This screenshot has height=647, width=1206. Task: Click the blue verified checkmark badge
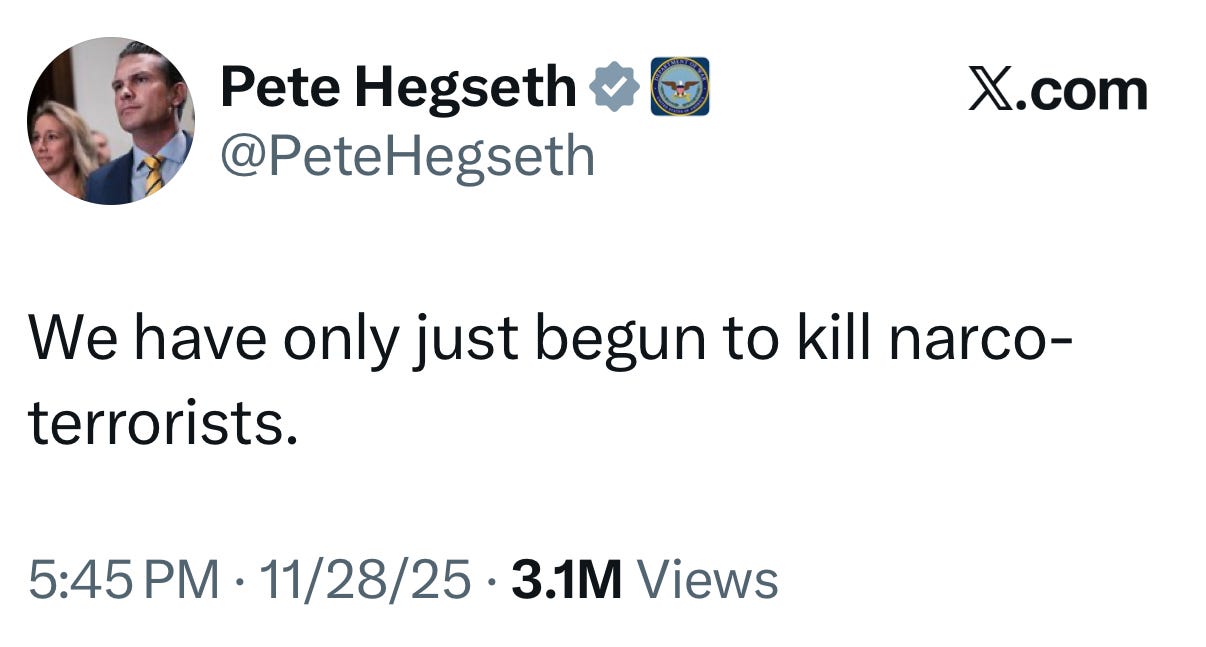615,87
